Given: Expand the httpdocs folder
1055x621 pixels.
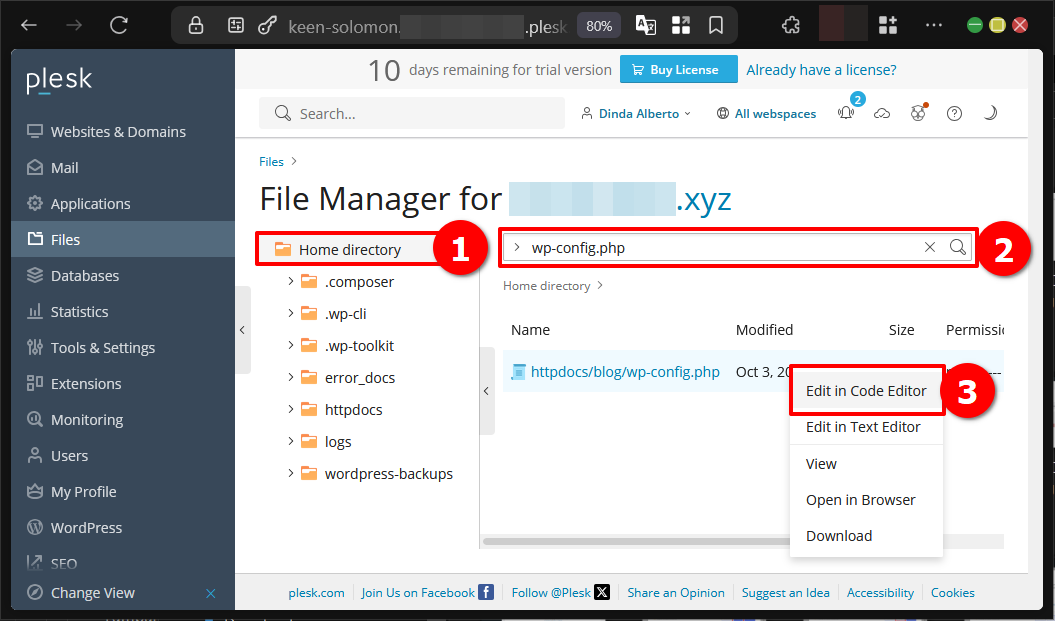Looking at the screenshot, I should pyautogui.click(x=290, y=409).
